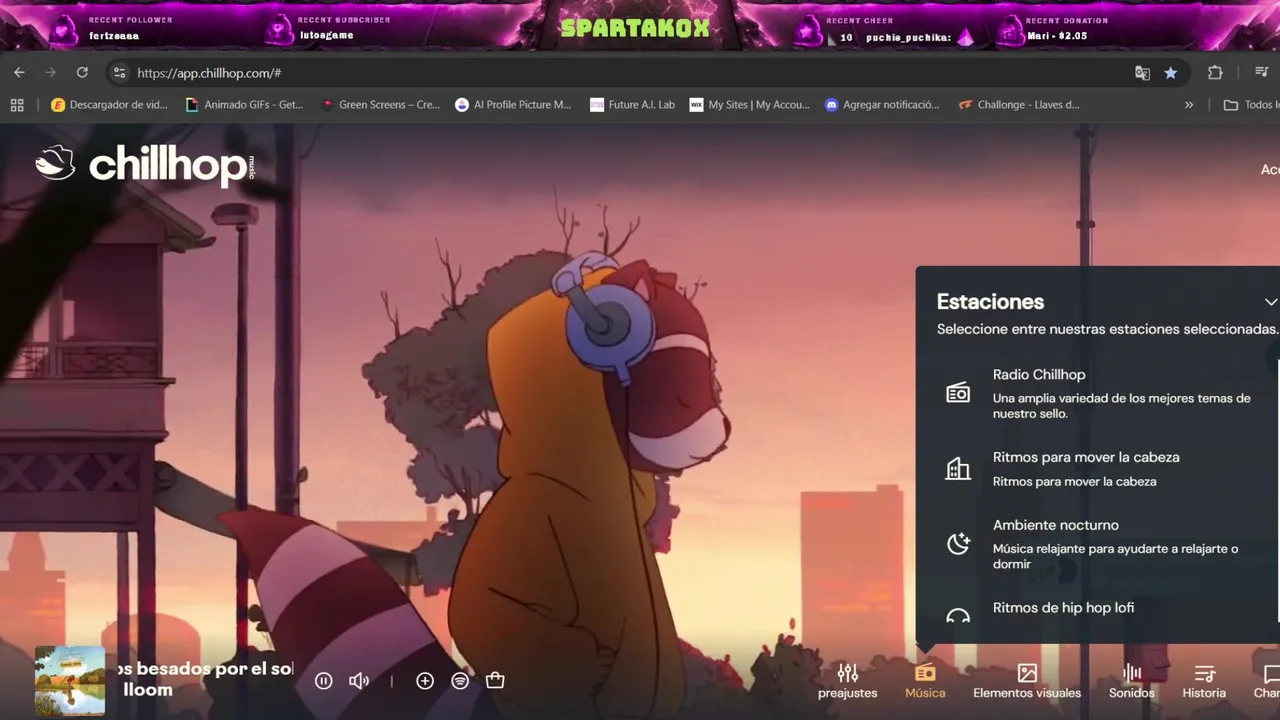1280x720 pixels.
Task: Open the apps grid in bookmarks bar
Action: (x=17, y=104)
